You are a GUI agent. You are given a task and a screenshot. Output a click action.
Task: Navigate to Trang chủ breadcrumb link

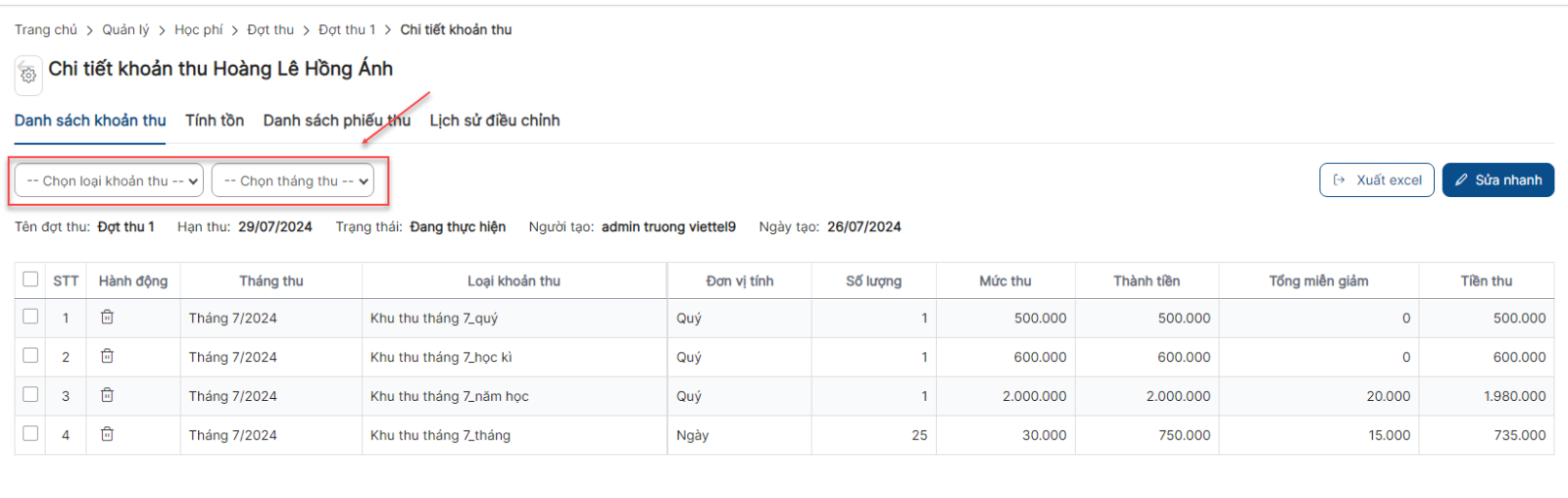(x=46, y=29)
